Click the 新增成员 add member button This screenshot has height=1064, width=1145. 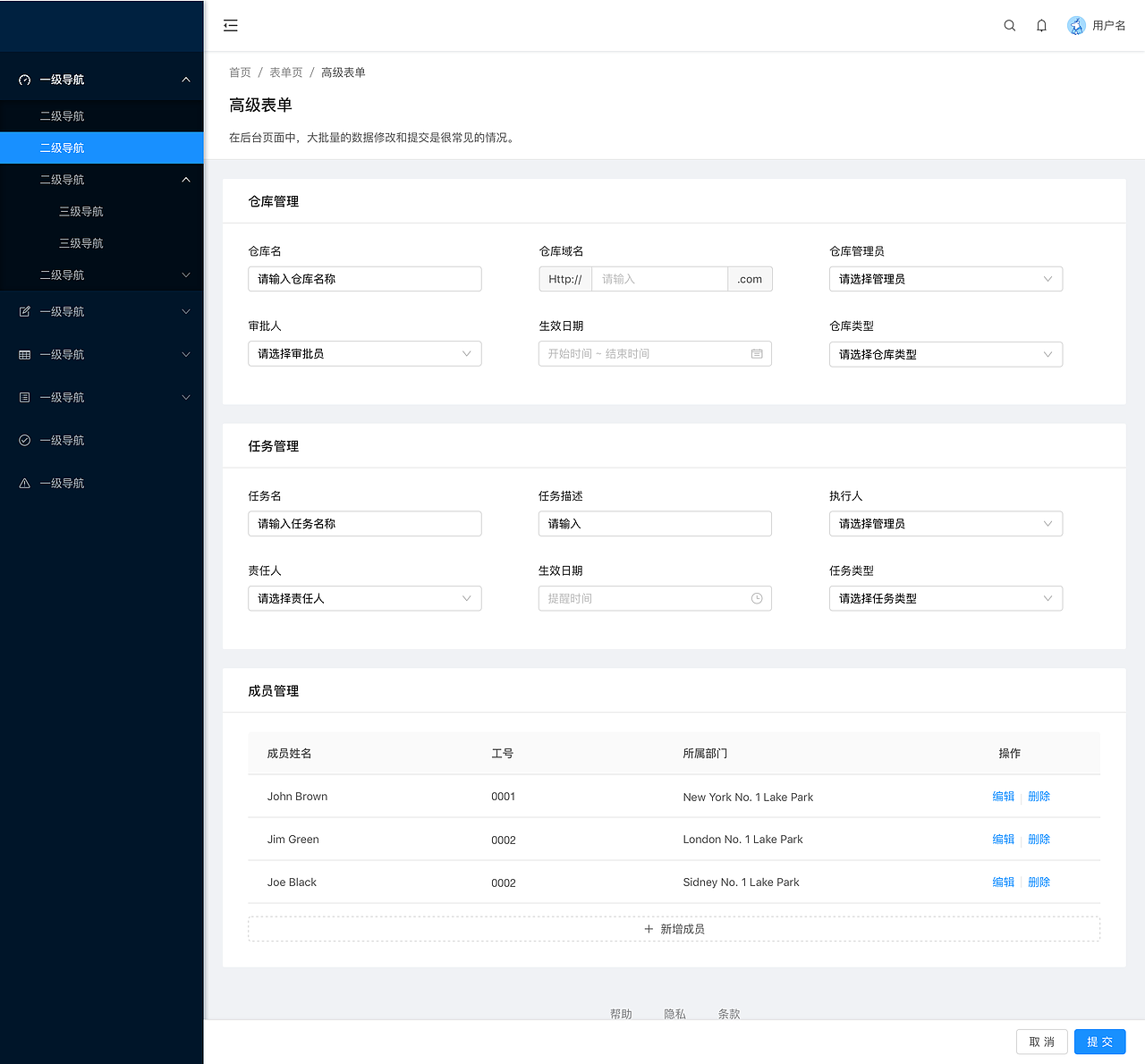[x=674, y=929]
